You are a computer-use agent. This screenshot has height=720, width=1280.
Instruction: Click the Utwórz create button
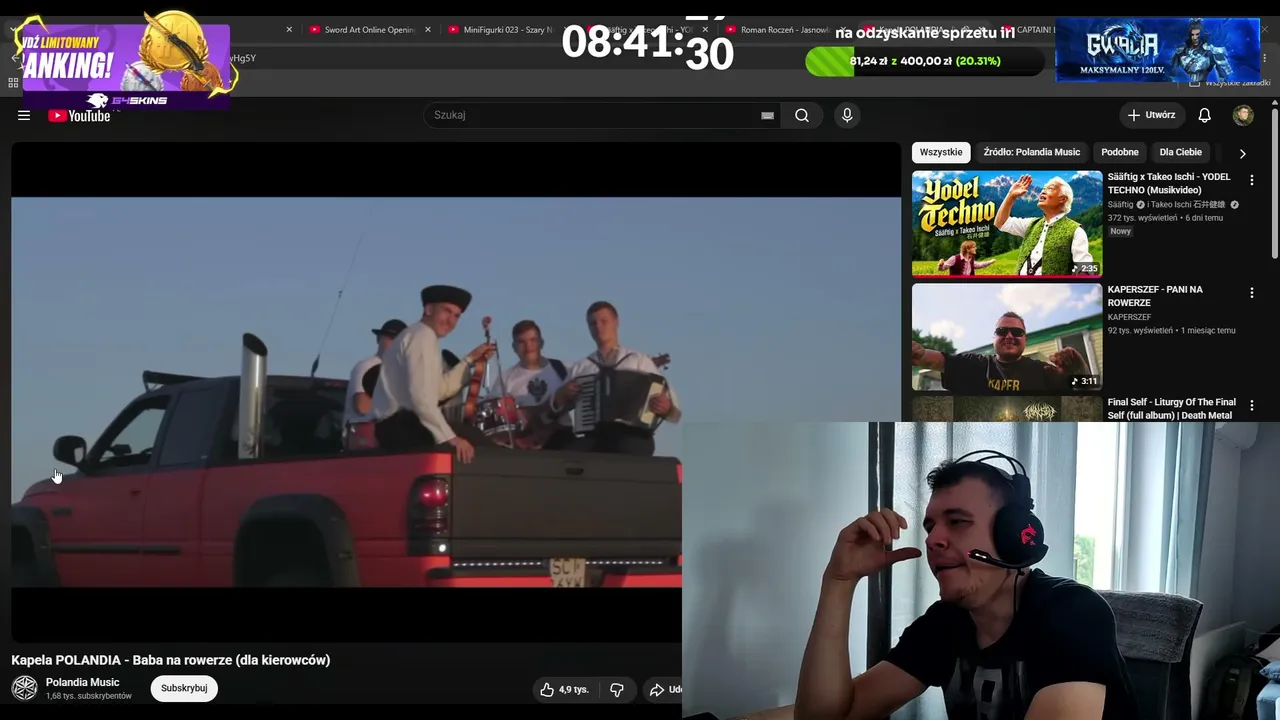[x=1152, y=115]
